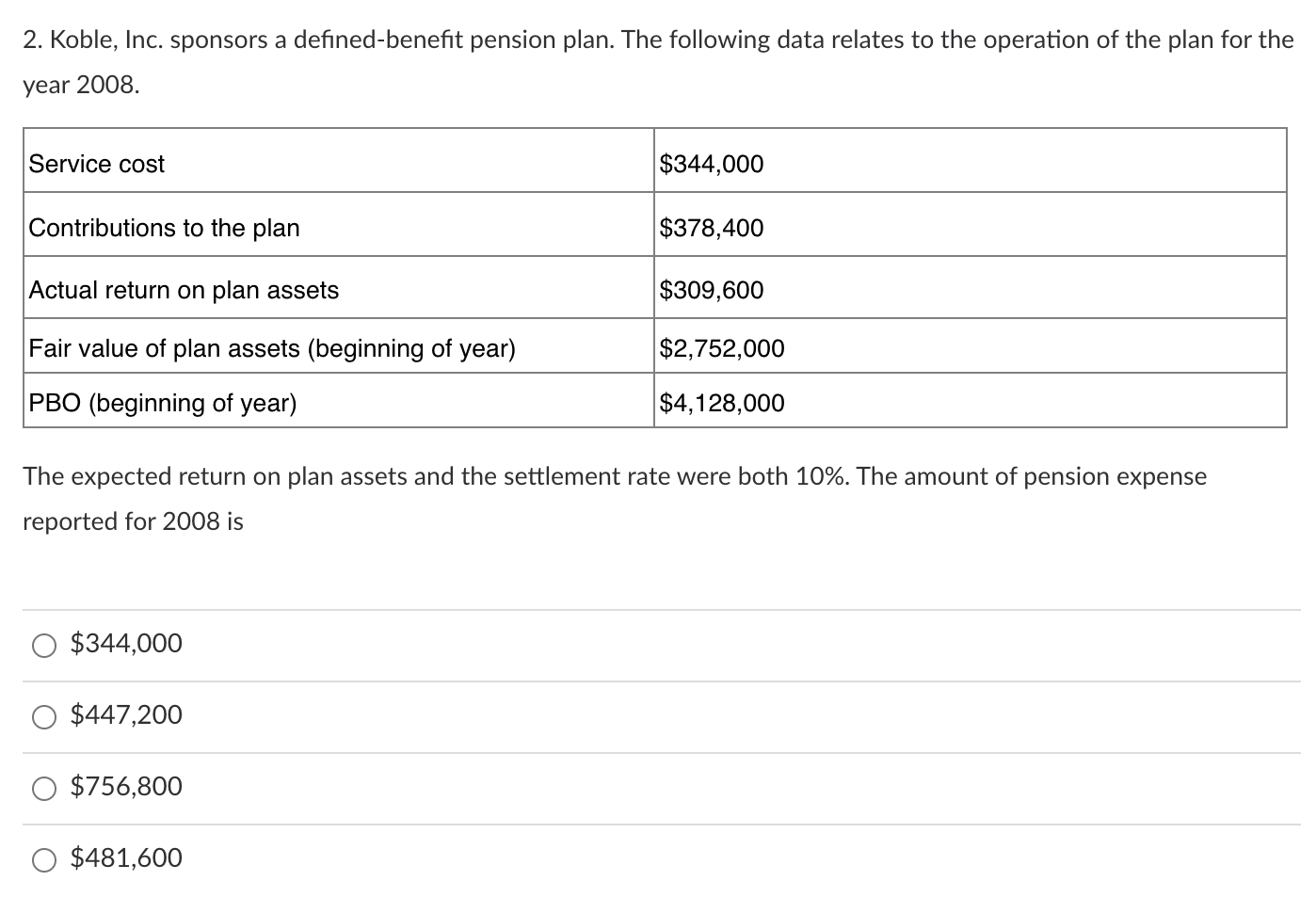The image size is (1316, 913).
Task: Click the question 2 heading text
Action: point(656,40)
